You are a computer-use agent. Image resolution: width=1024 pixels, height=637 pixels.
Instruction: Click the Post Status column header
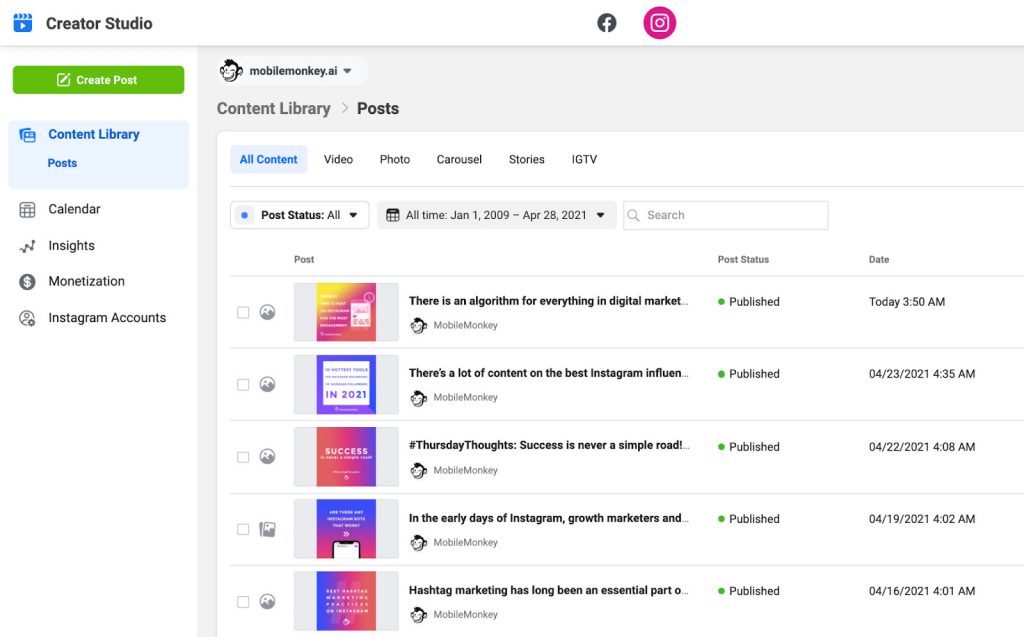pos(743,259)
